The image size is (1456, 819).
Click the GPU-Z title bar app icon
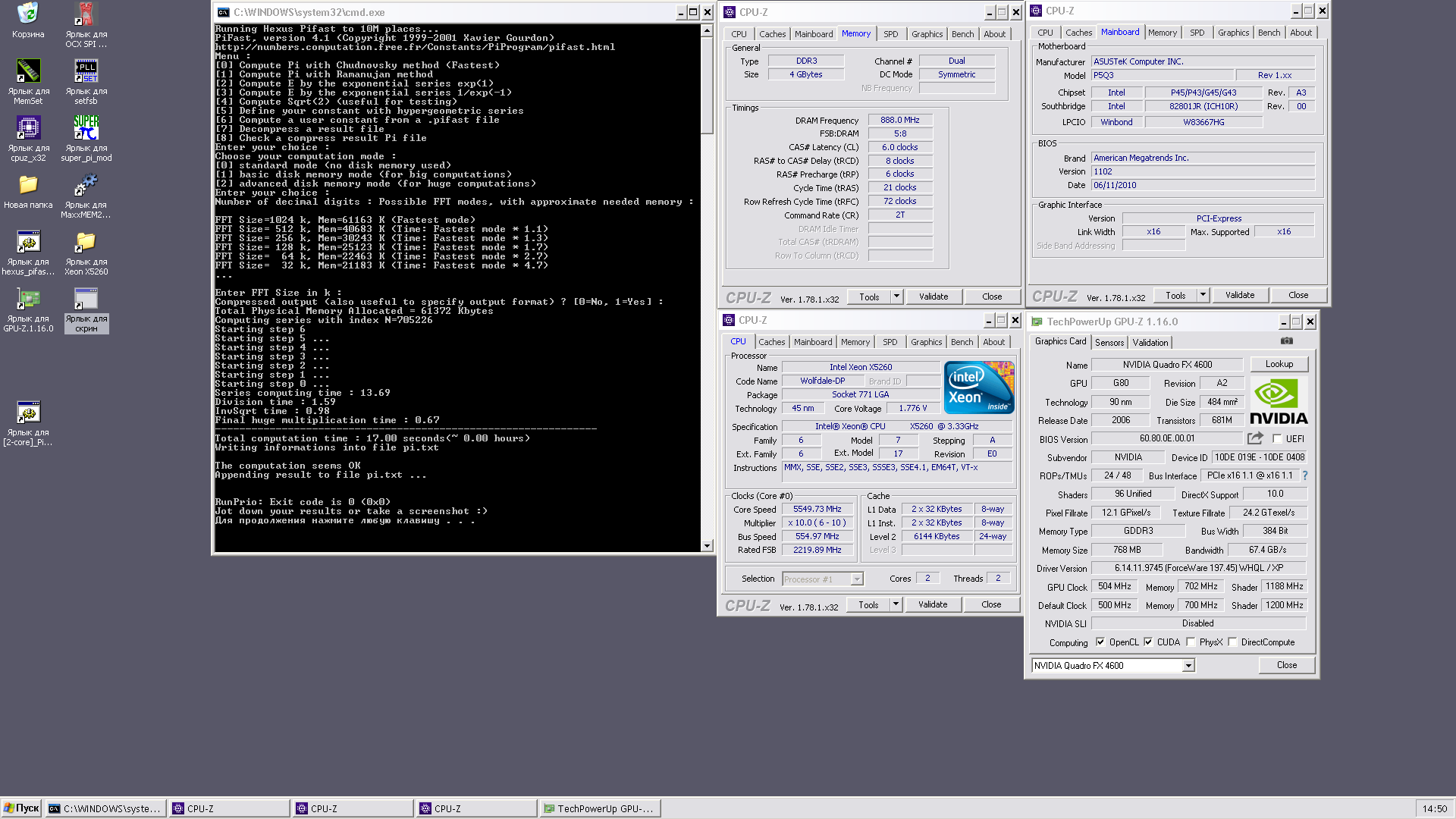tap(1037, 322)
